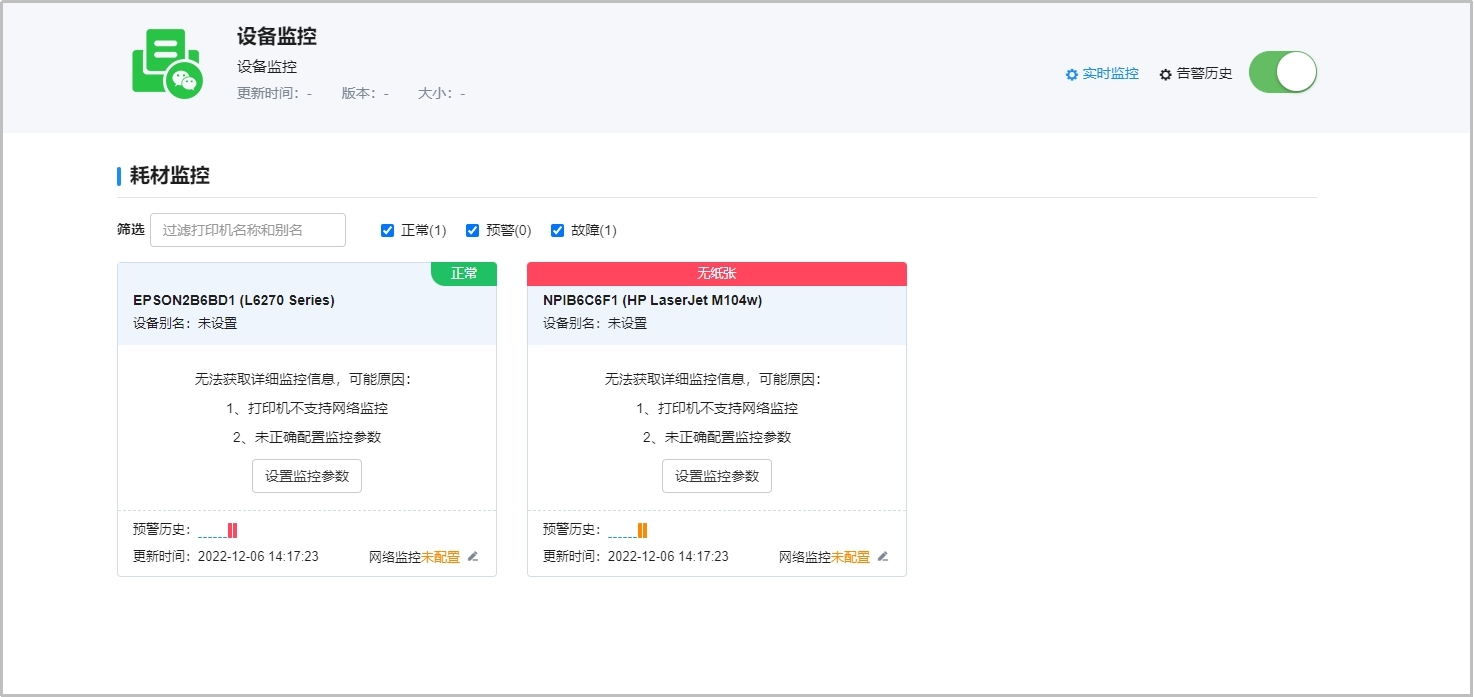Click 设置监控参数 button on HP LaserJet card
This screenshot has width=1474, height=697.
(717, 476)
